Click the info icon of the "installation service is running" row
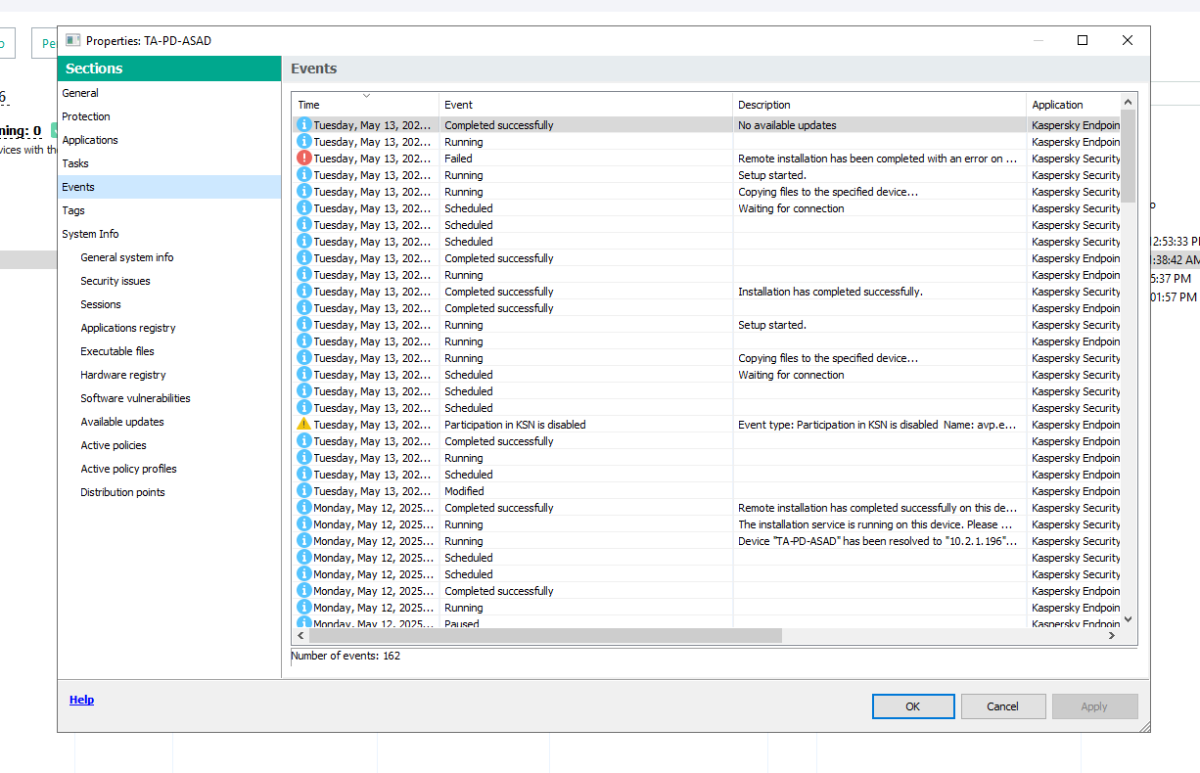The width and height of the screenshot is (1200, 773). 304,524
